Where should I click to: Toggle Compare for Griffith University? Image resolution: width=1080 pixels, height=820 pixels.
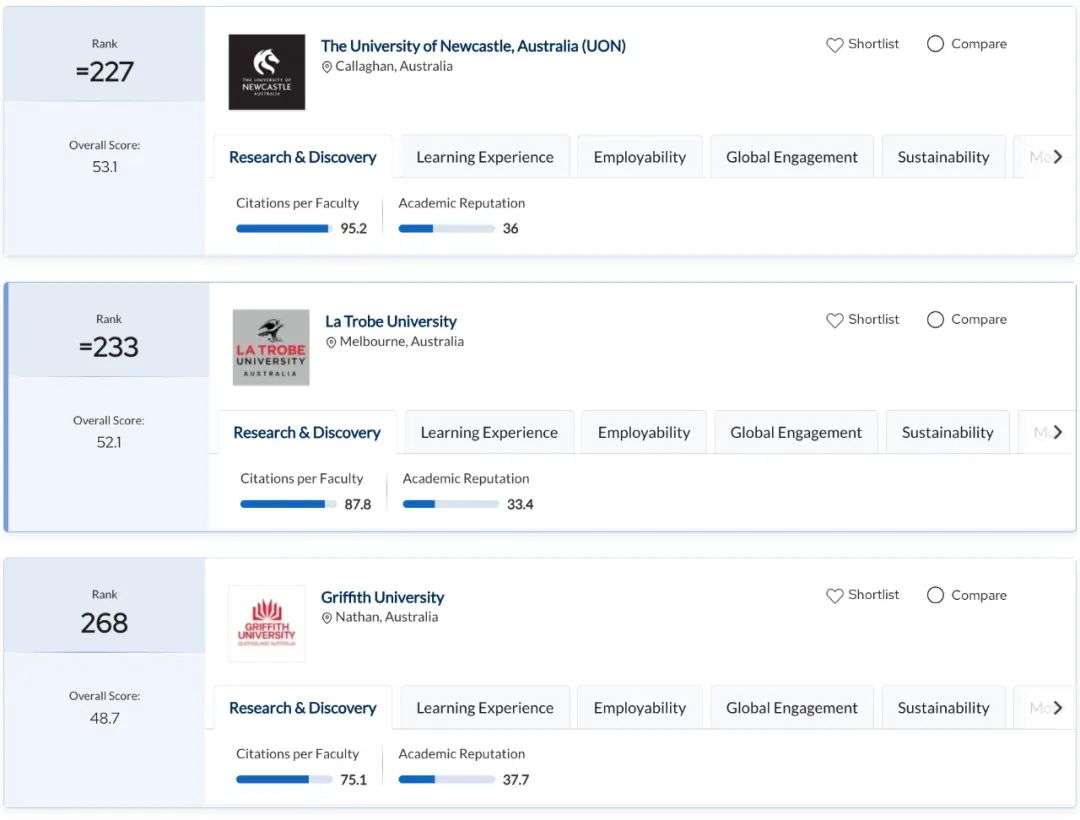coord(935,595)
